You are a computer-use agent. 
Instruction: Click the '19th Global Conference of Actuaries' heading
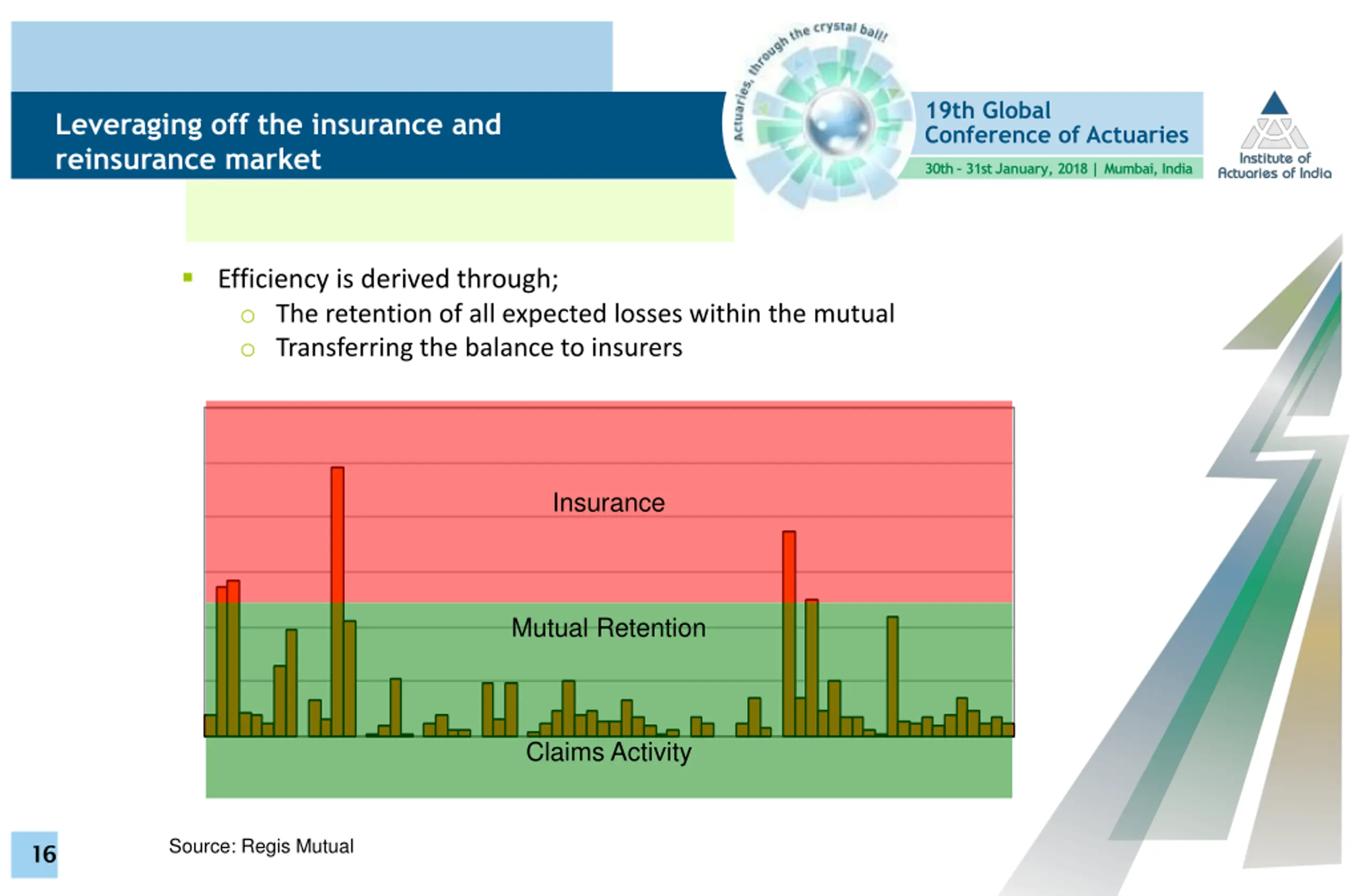click(1057, 122)
